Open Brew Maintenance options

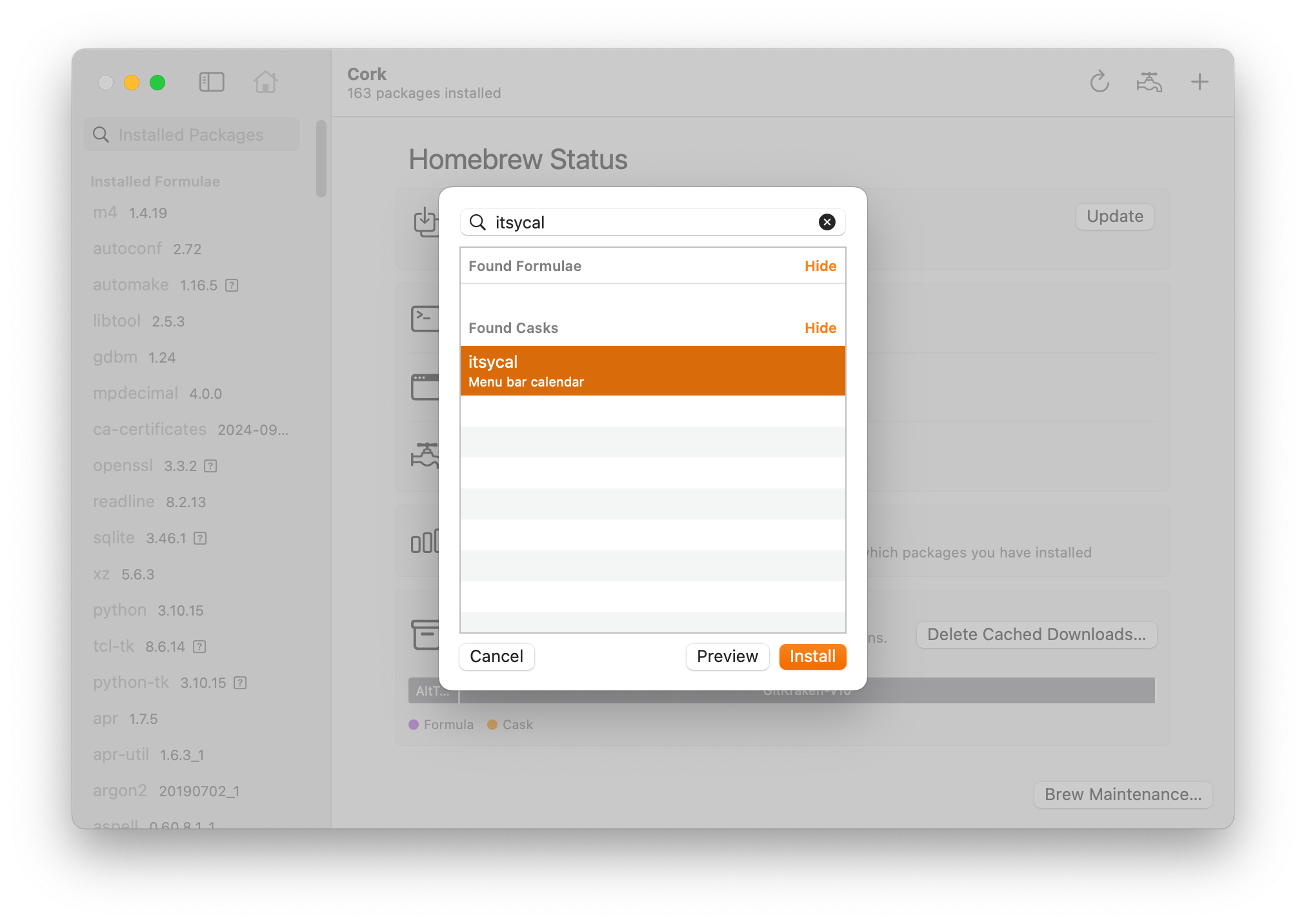point(1122,794)
